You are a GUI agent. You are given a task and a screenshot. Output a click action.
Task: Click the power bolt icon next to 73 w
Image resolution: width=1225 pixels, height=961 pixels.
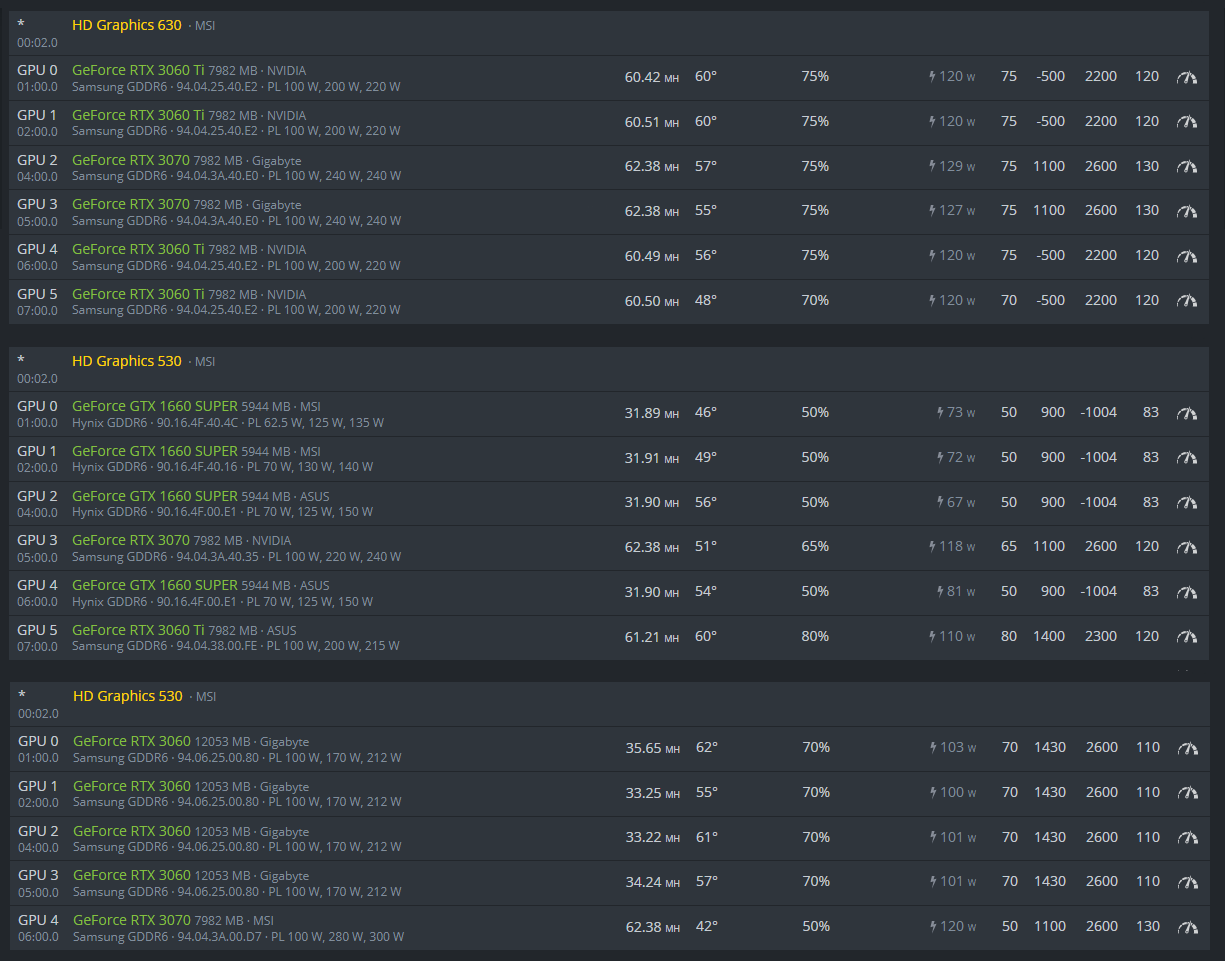(941, 412)
